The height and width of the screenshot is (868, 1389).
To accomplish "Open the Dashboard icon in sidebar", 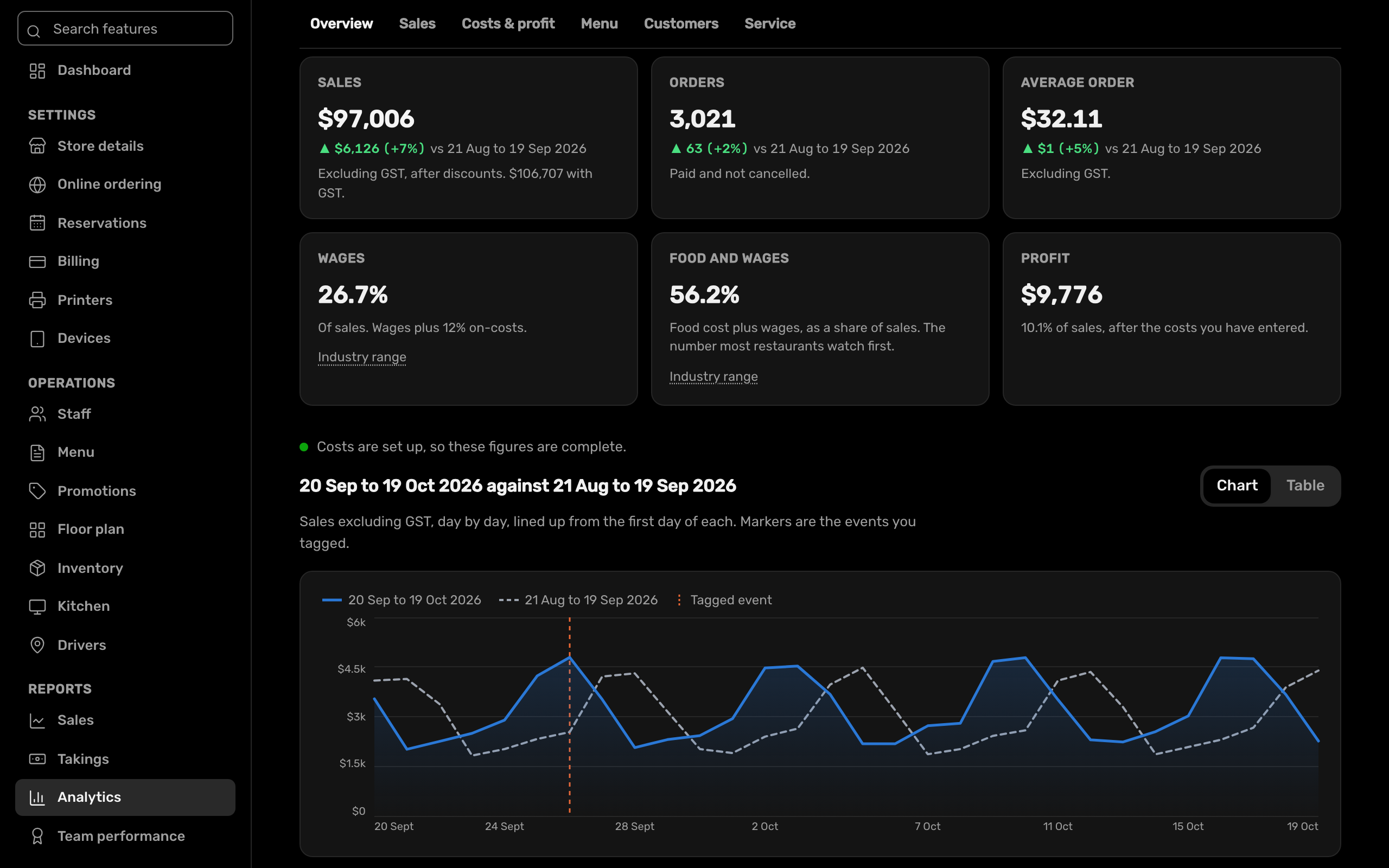I will tap(37, 71).
